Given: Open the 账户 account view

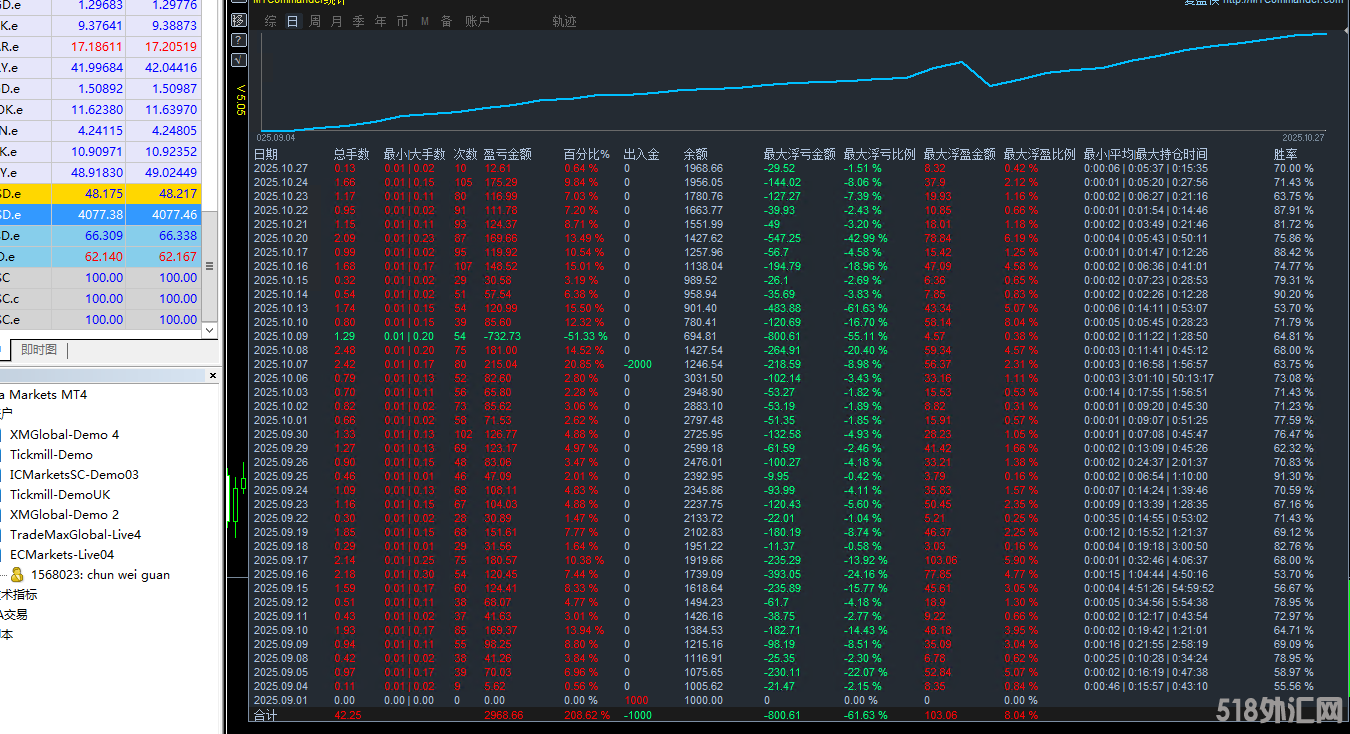Looking at the screenshot, I should pyautogui.click(x=477, y=21).
